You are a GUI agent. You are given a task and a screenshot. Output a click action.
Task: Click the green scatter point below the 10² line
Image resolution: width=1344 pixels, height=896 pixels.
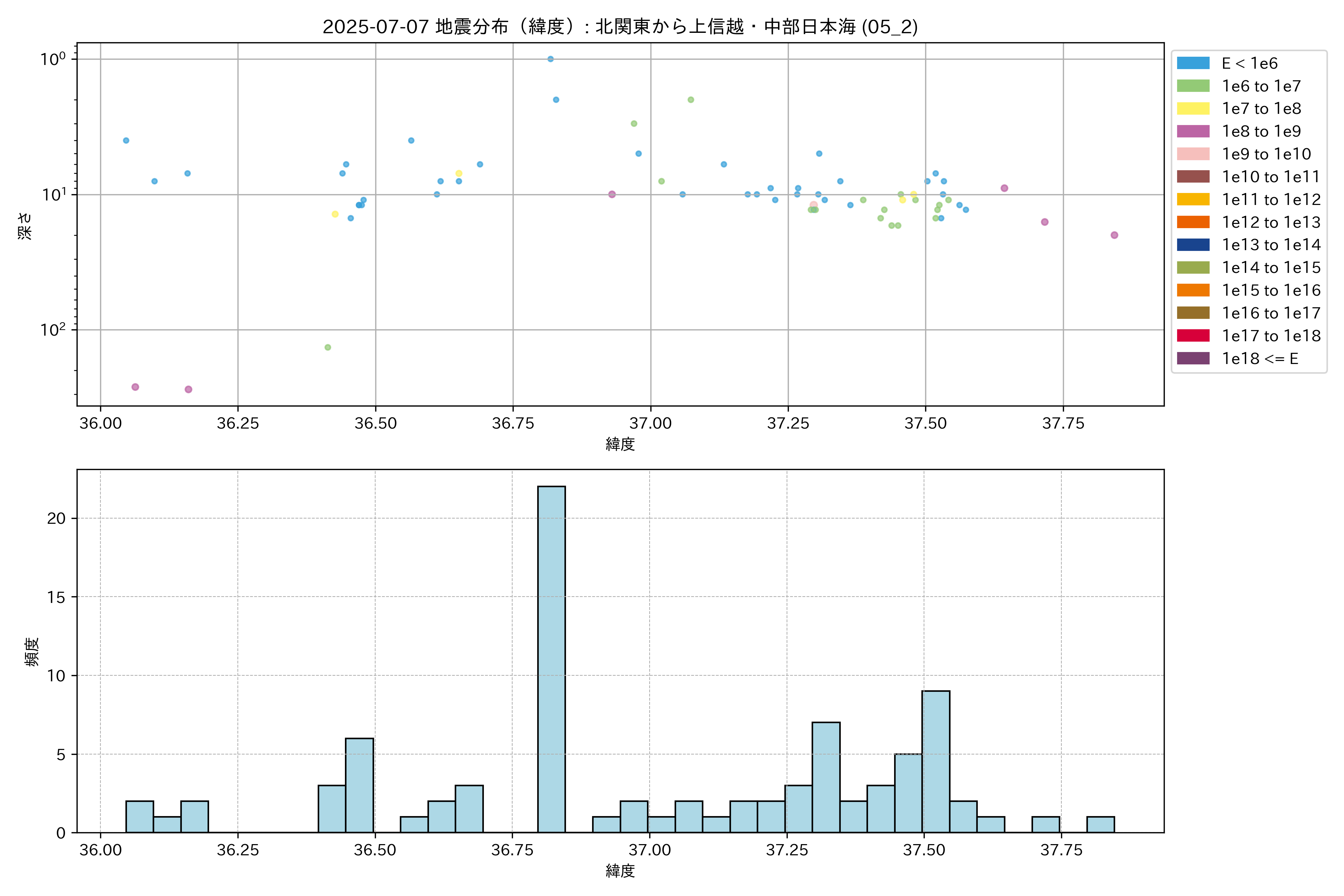point(327,348)
